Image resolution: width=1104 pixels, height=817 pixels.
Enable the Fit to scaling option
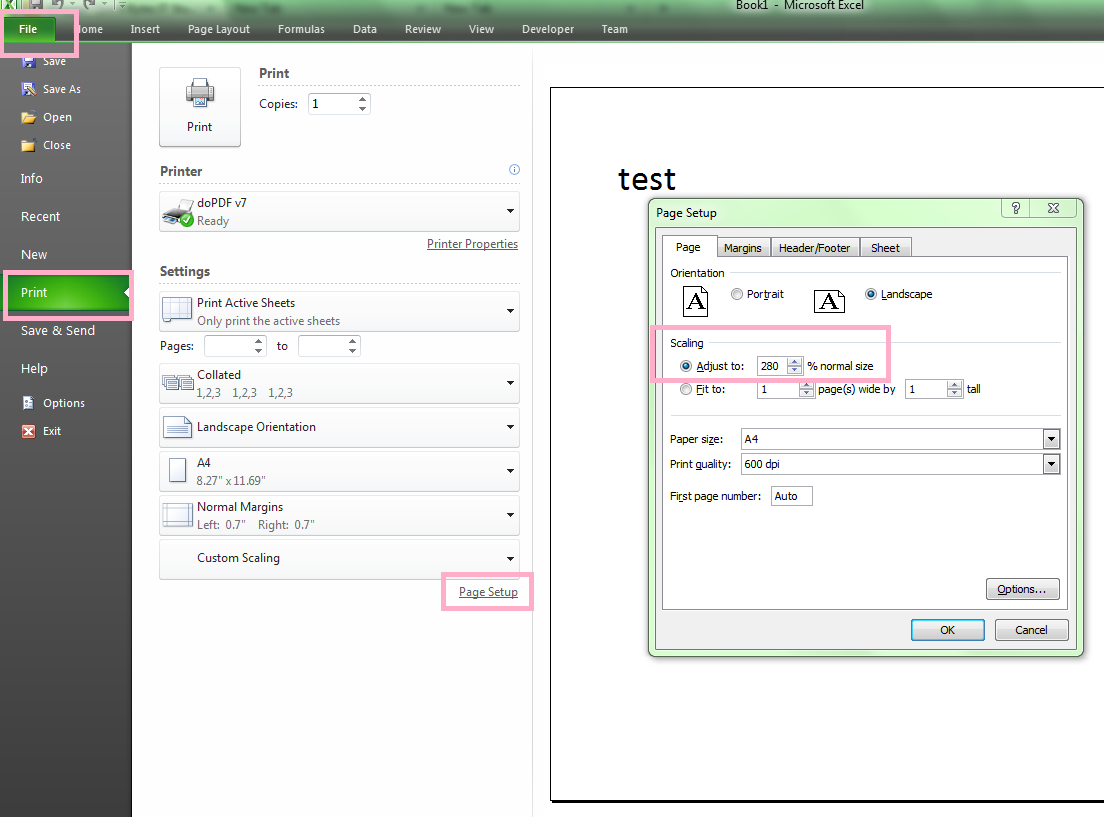coord(685,389)
